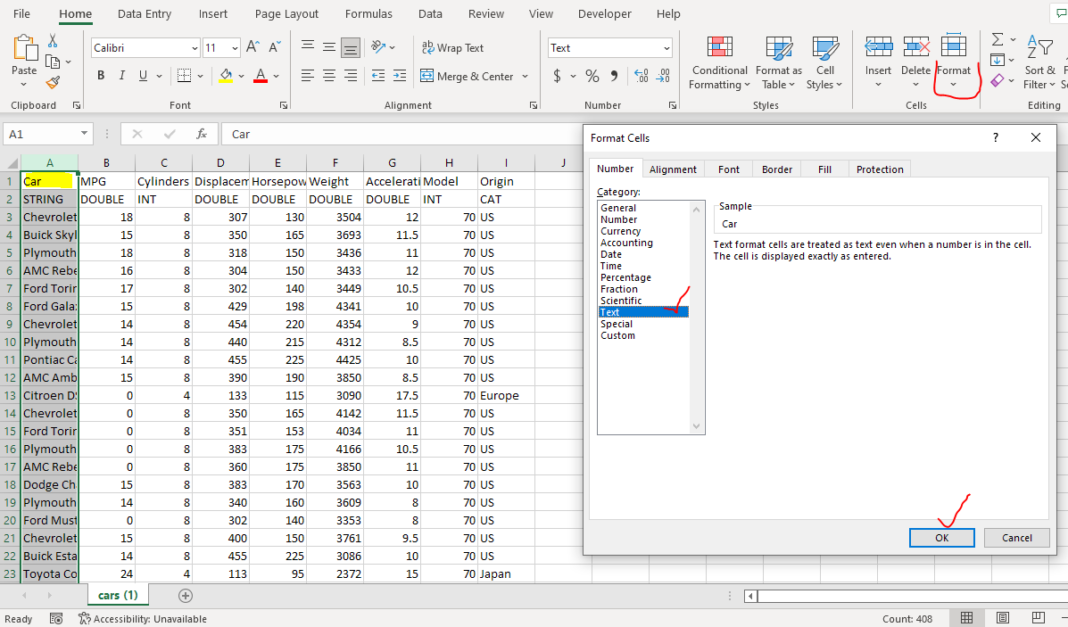Image resolution: width=1068 pixels, height=627 pixels.
Task: Open the Calibri font name dropdown
Action: click(196, 47)
